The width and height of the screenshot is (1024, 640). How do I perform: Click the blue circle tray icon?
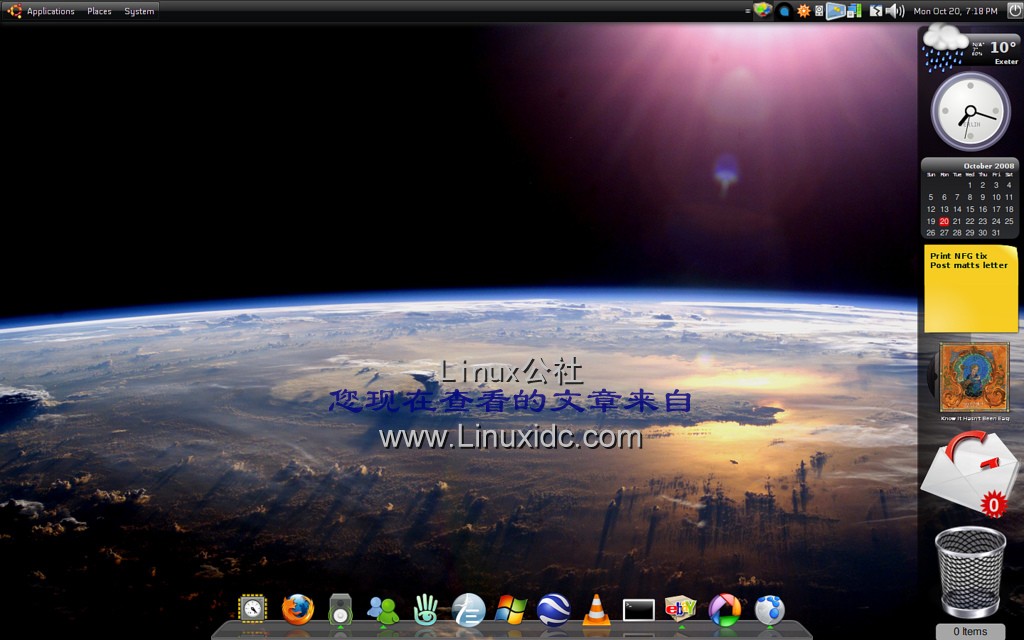click(785, 11)
